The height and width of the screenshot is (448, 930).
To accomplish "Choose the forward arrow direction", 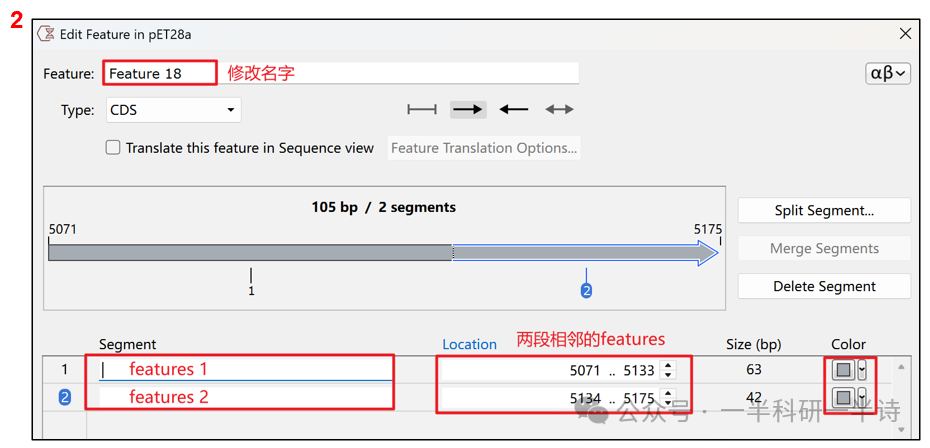I will coord(468,110).
